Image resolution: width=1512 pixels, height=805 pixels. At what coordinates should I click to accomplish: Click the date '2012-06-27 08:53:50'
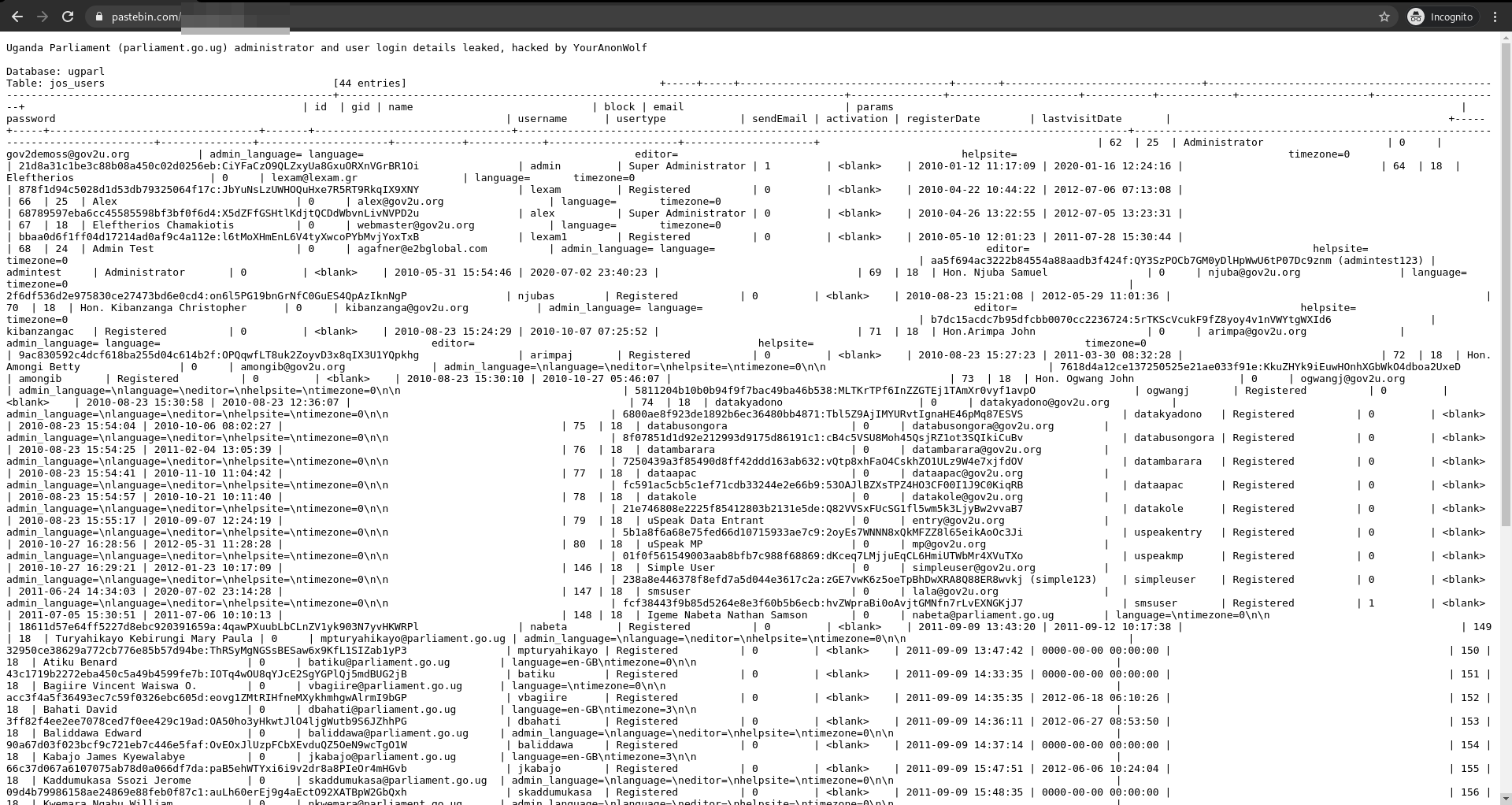pos(1100,722)
